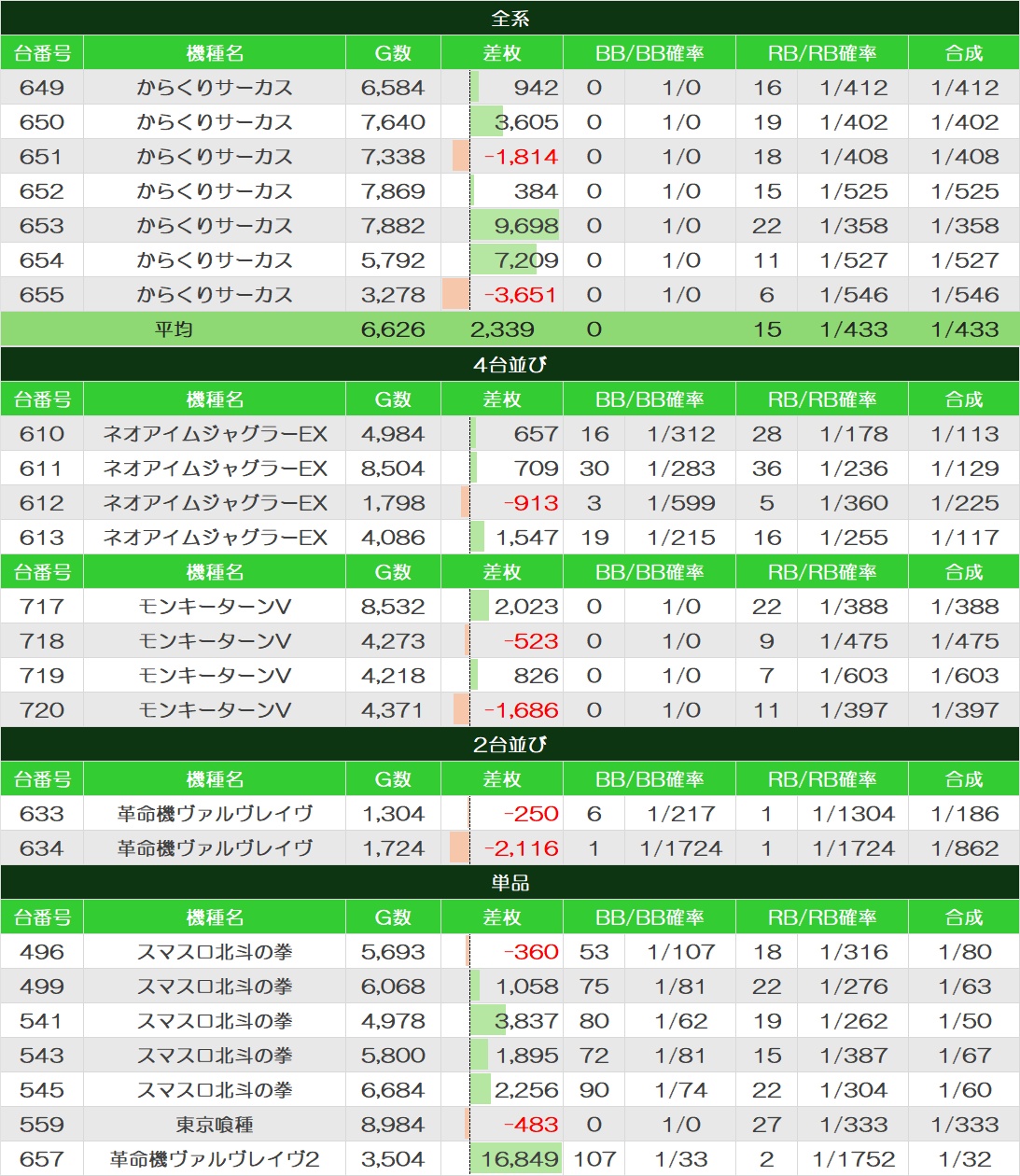The image size is (1020, 1176).
Task: Click RB probability 1/387
Action: (854, 1056)
